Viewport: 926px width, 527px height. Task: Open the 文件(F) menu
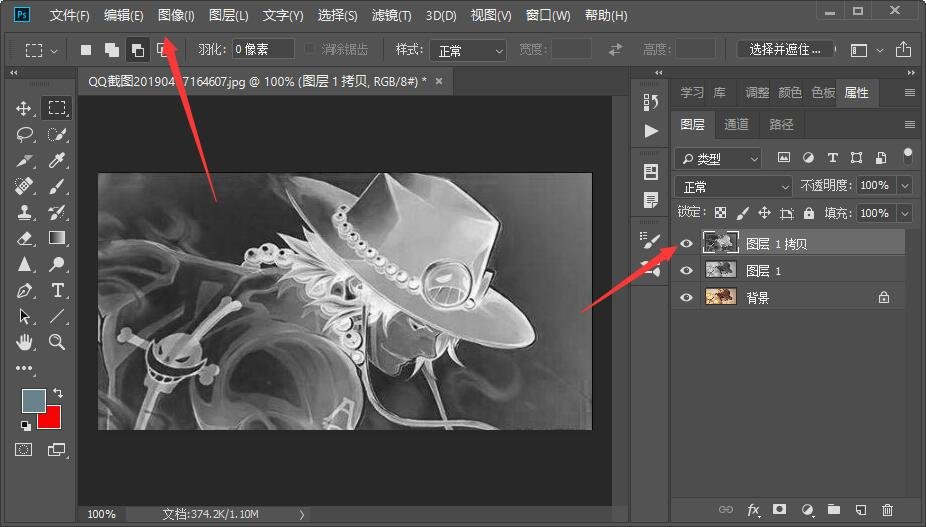click(x=69, y=15)
